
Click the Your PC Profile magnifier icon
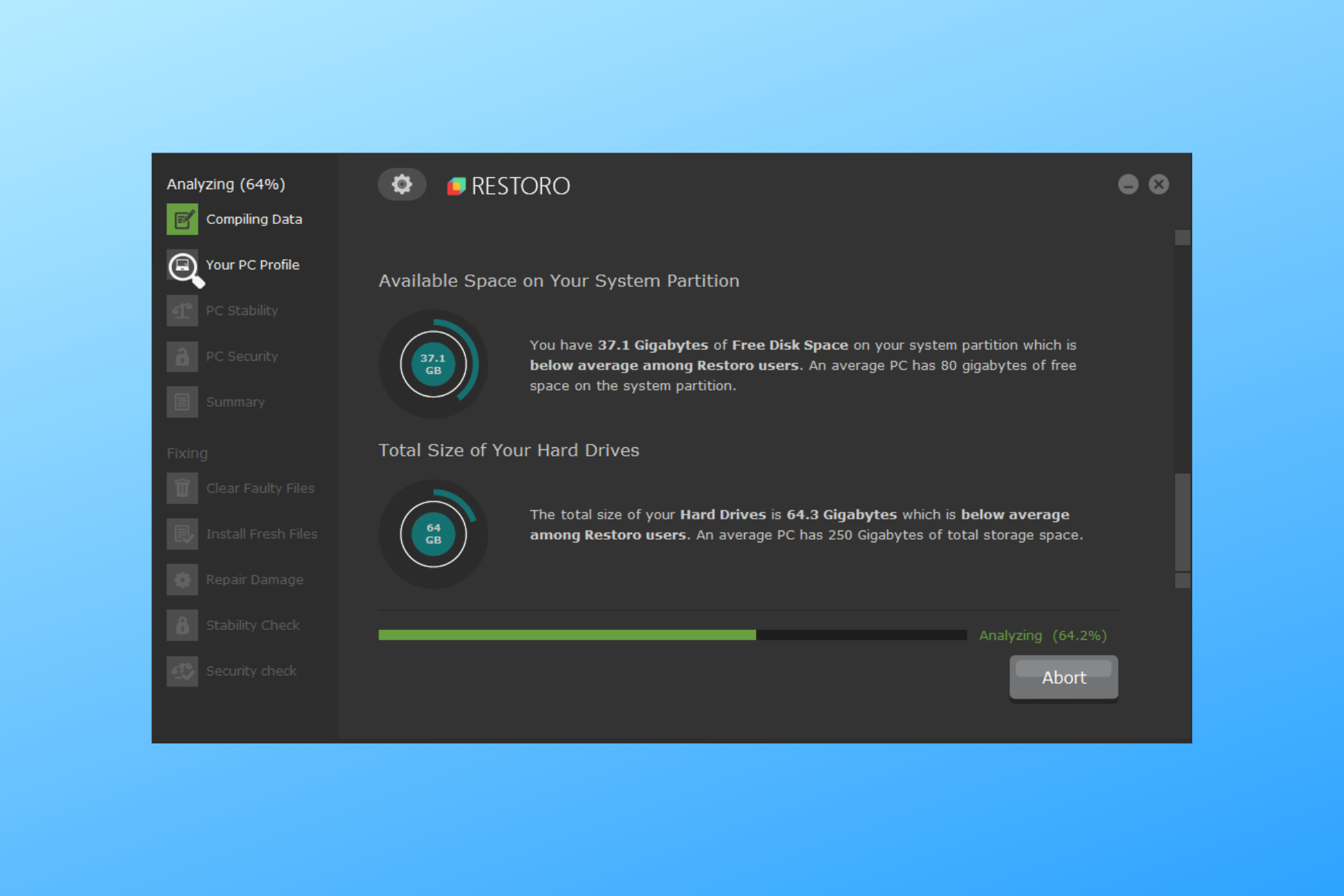click(x=185, y=268)
